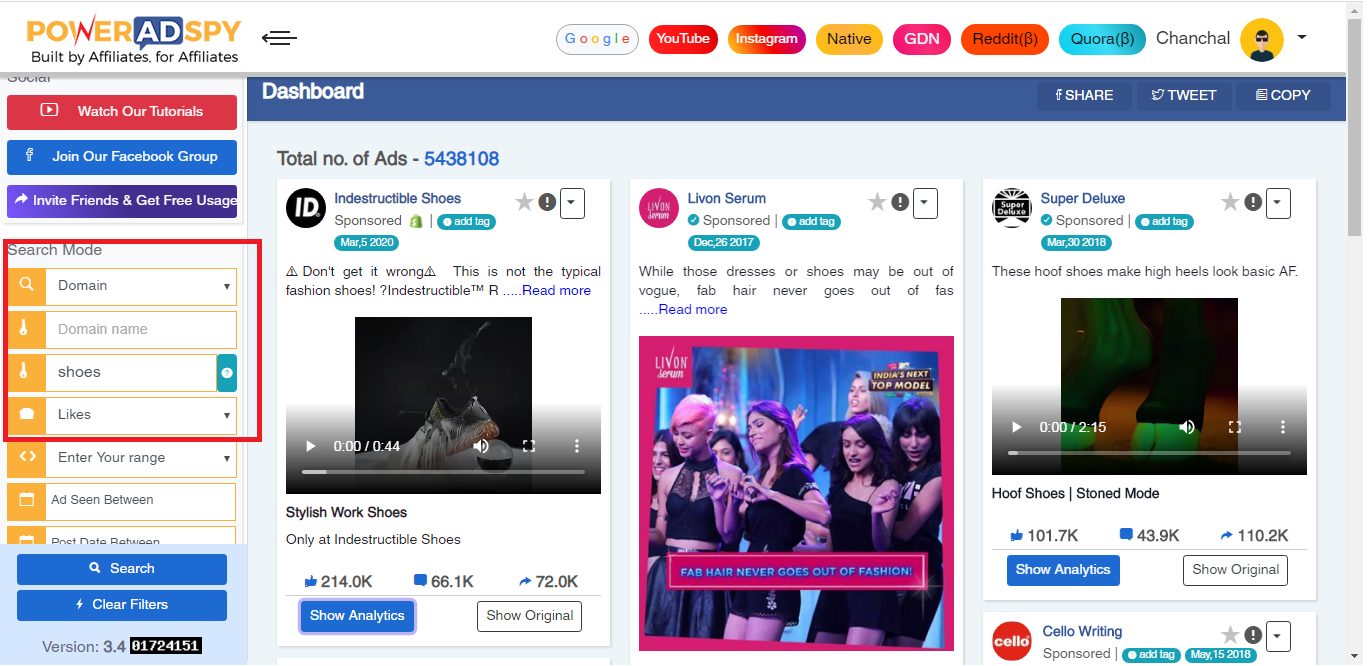Viewport: 1368px width, 666px height.
Task: Report Super Deluxe ad exclamation icon
Action: point(1253,203)
